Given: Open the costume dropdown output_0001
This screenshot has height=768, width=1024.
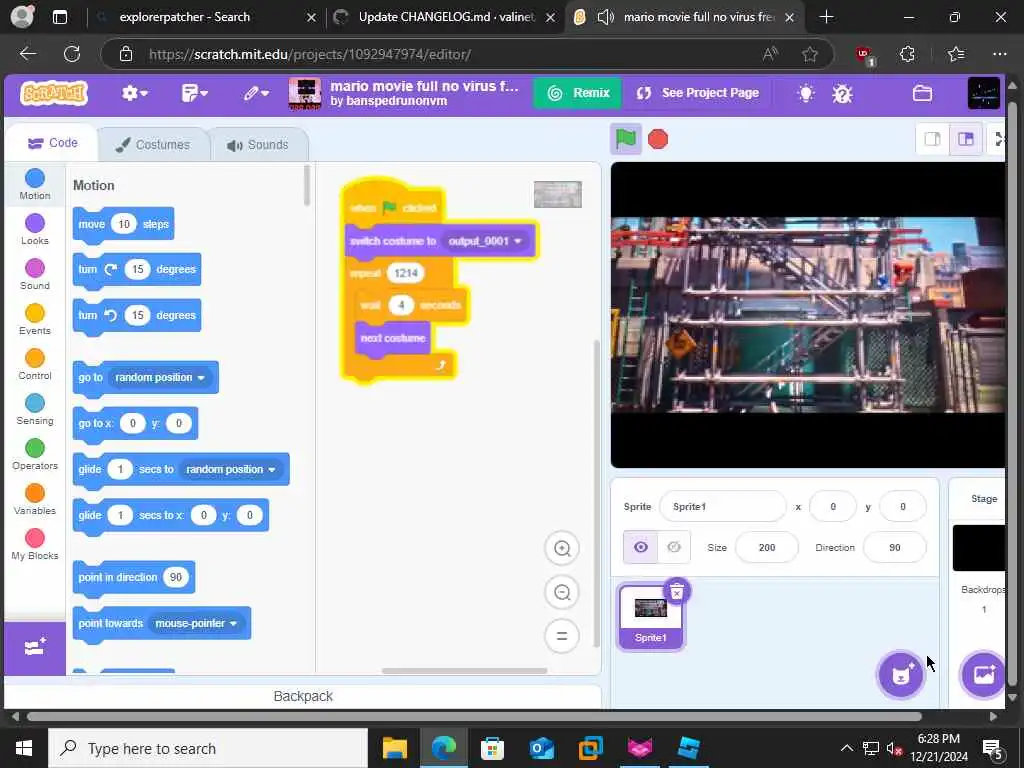Looking at the screenshot, I should pos(485,241).
